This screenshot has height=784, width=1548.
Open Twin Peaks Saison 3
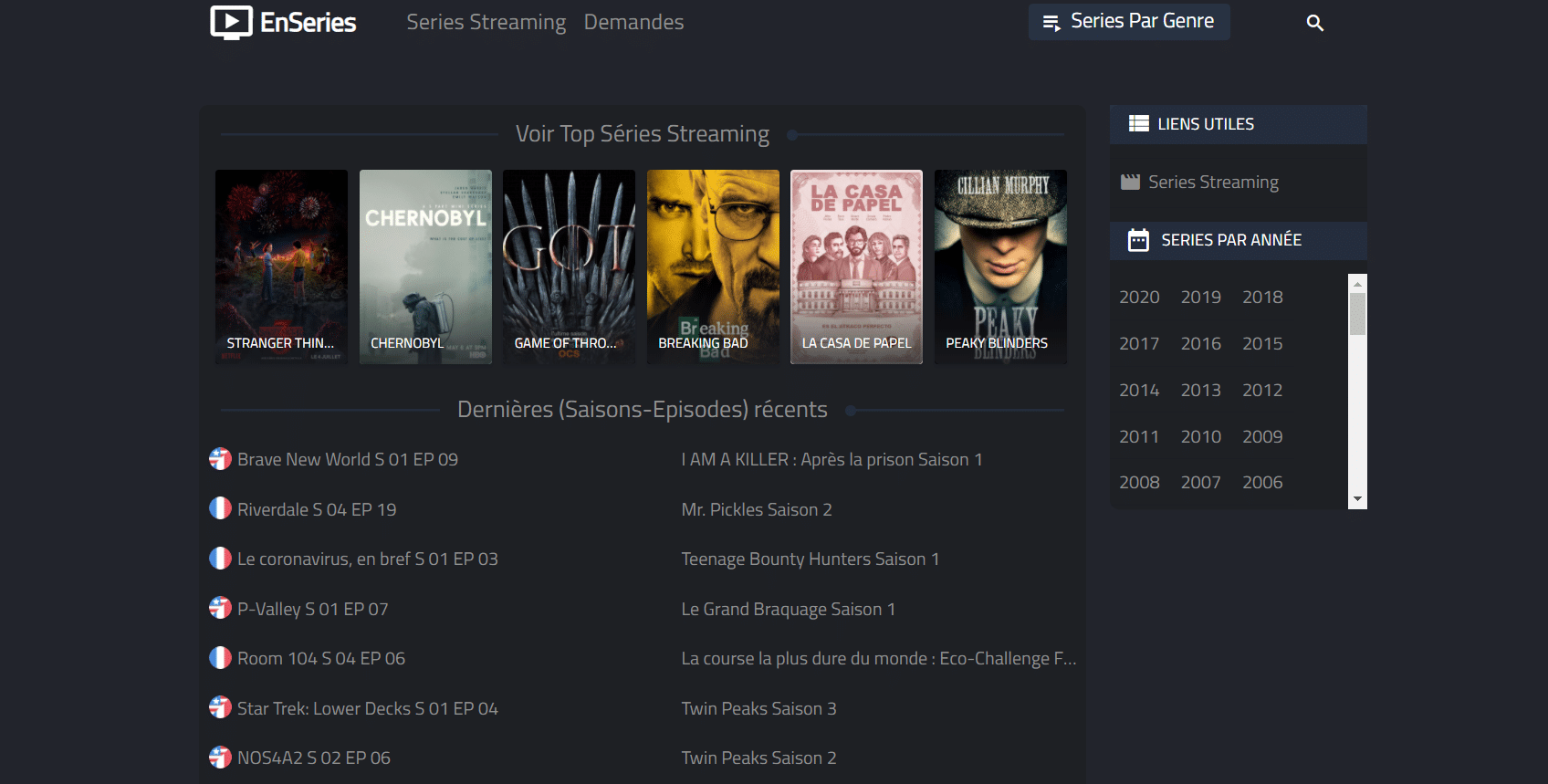758,708
